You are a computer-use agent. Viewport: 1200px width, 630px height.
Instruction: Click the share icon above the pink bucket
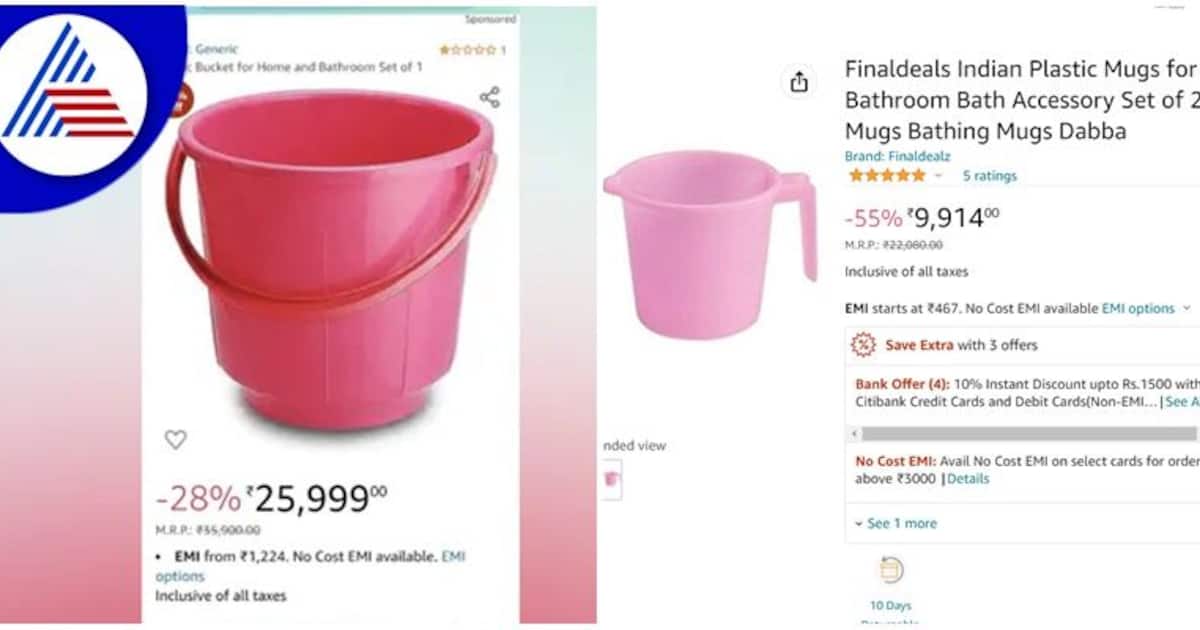(489, 97)
